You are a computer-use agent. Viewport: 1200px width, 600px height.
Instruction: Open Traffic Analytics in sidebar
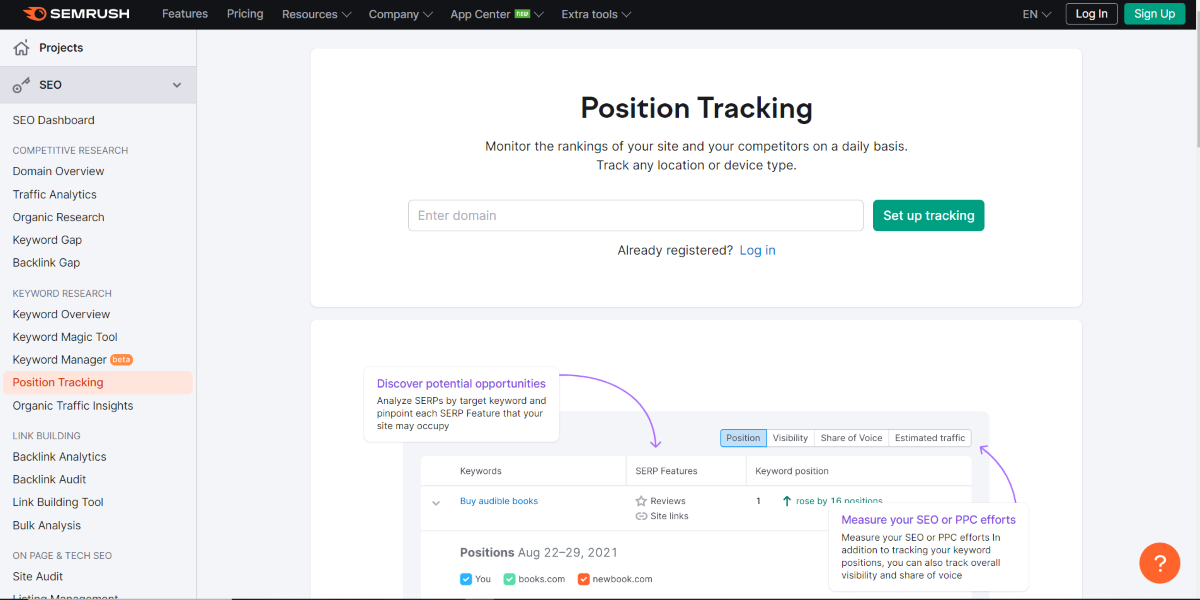tap(54, 194)
